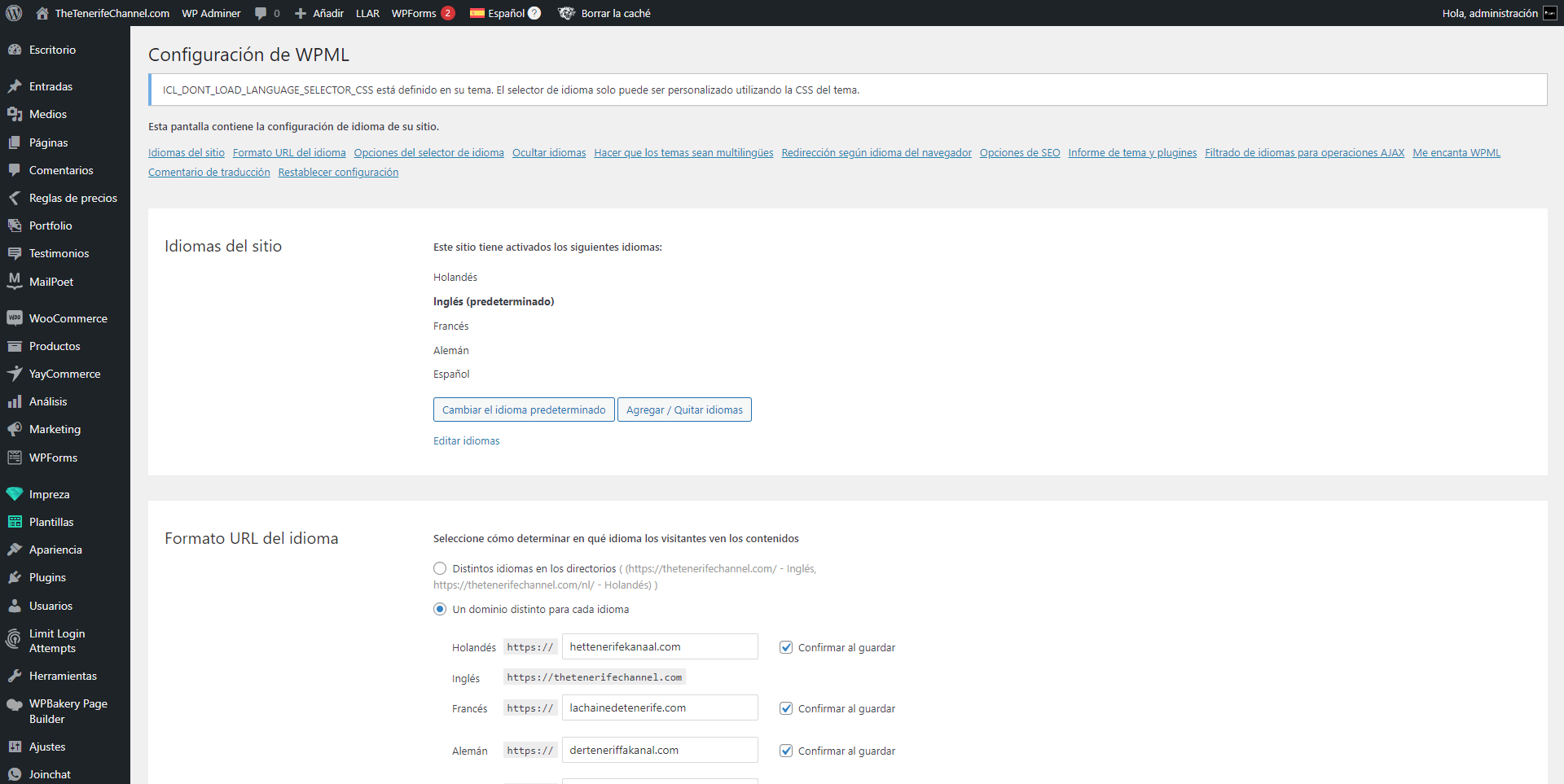
Task: Click Cambiar el idioma predeterminado button
Action: (x=524, y=410)
